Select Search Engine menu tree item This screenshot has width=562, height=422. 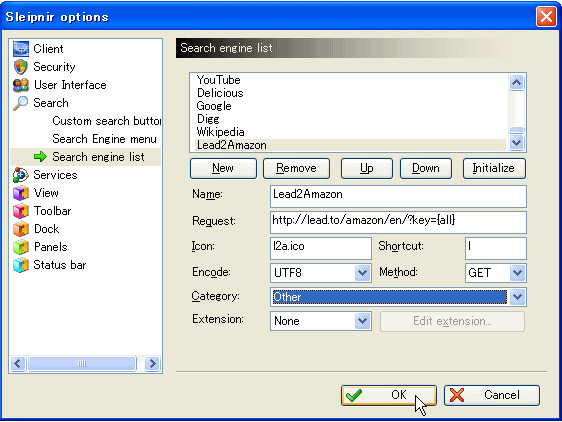[x=104, y=139]
